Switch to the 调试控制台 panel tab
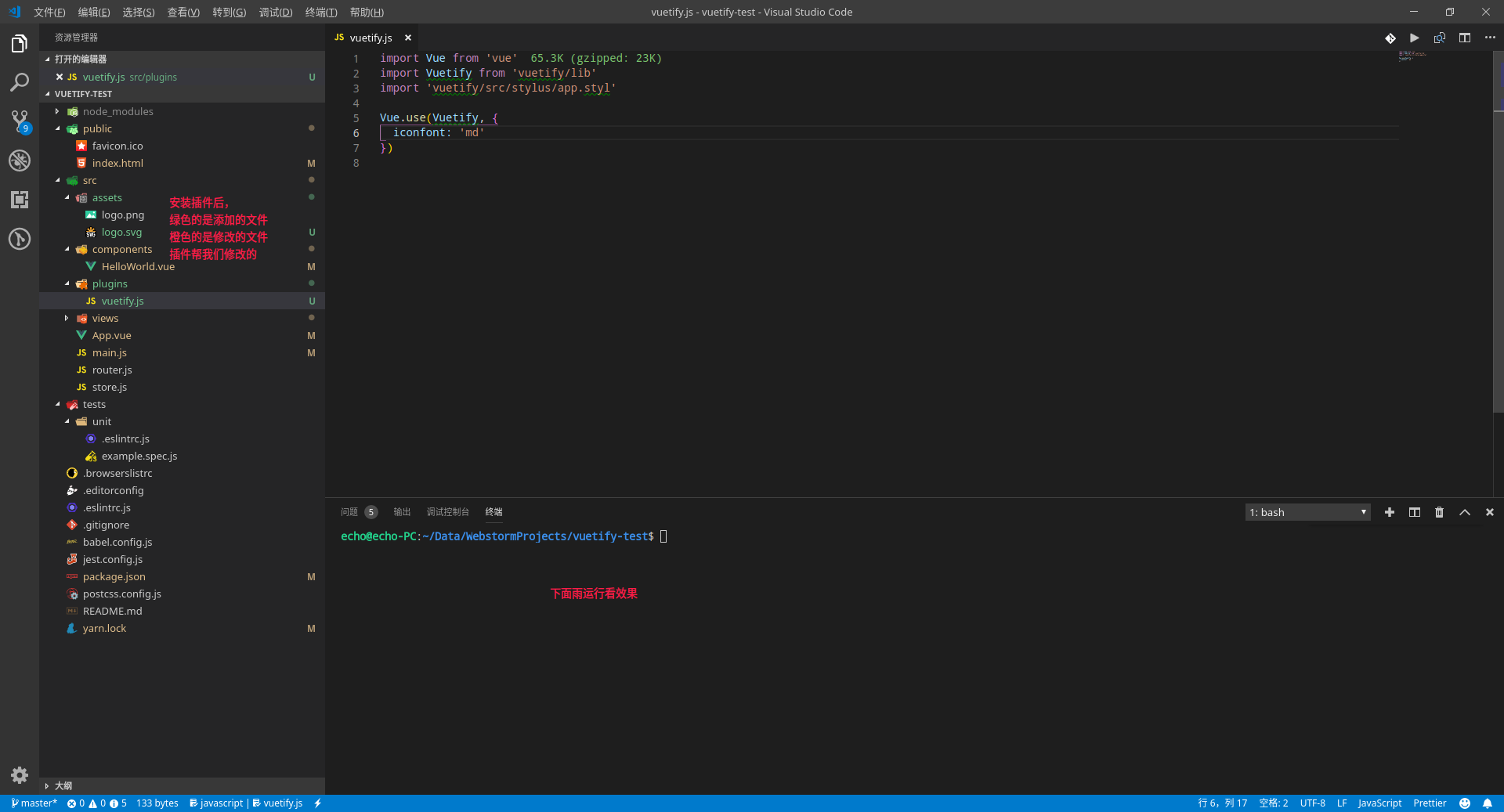This screenshot has height=812, width=1504. tap(448, 512)
